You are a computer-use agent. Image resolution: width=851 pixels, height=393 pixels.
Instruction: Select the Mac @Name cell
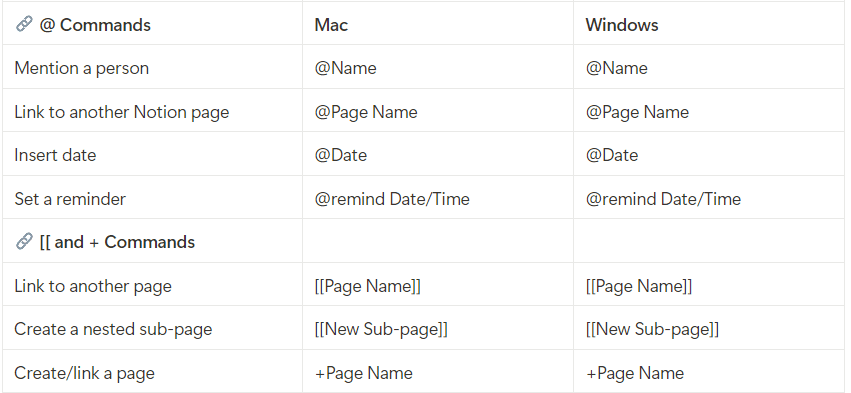[x=438, y=67]
